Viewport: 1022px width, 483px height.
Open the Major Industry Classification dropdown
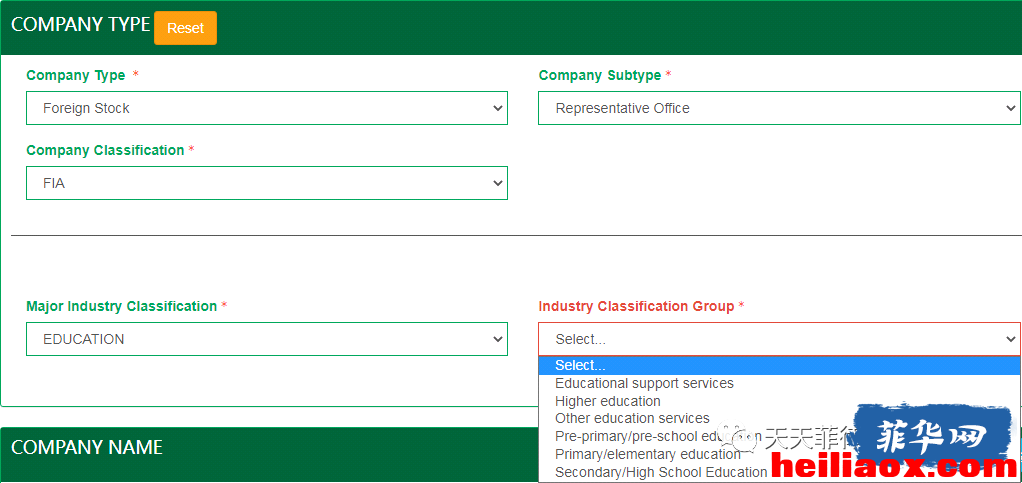point(267,339)
